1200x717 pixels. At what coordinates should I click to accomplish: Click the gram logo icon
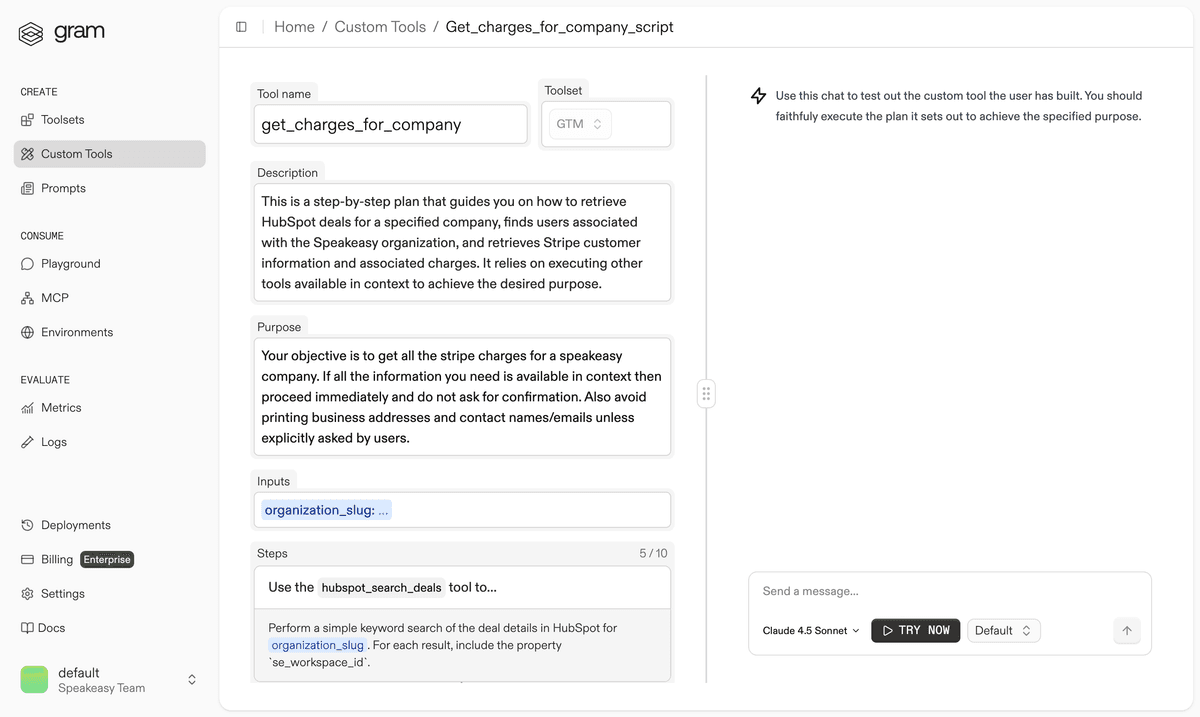click(31, 34)
